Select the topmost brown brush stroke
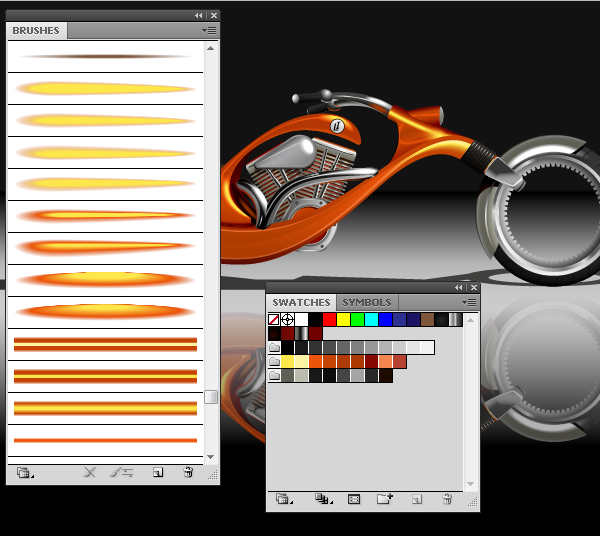 [x=105, y=56]
